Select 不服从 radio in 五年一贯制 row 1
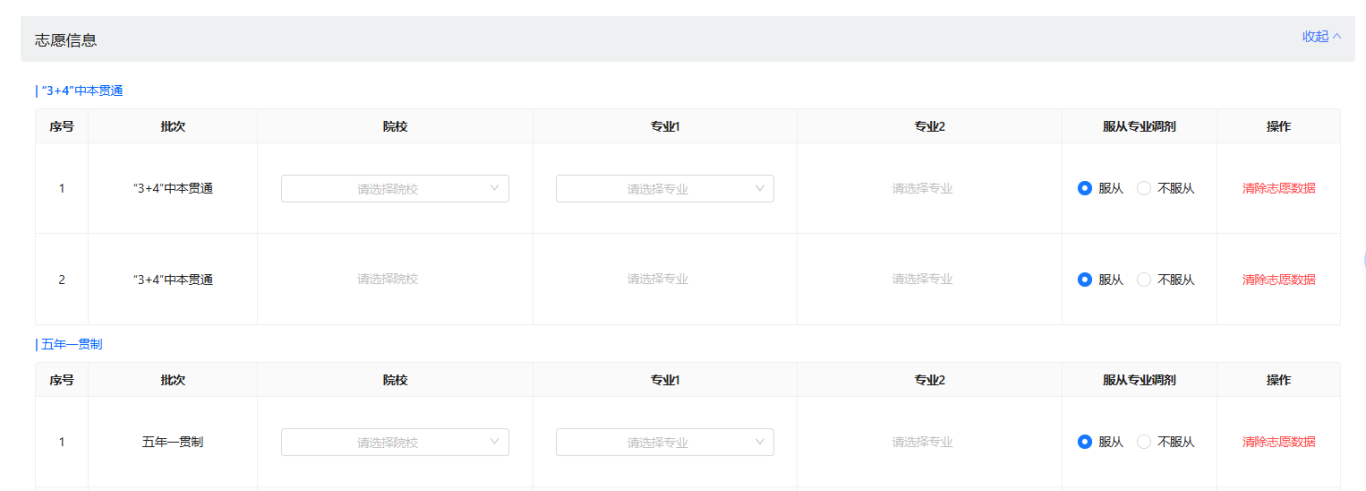This screenshot has width=1366, height=491. pos(1145,442)
